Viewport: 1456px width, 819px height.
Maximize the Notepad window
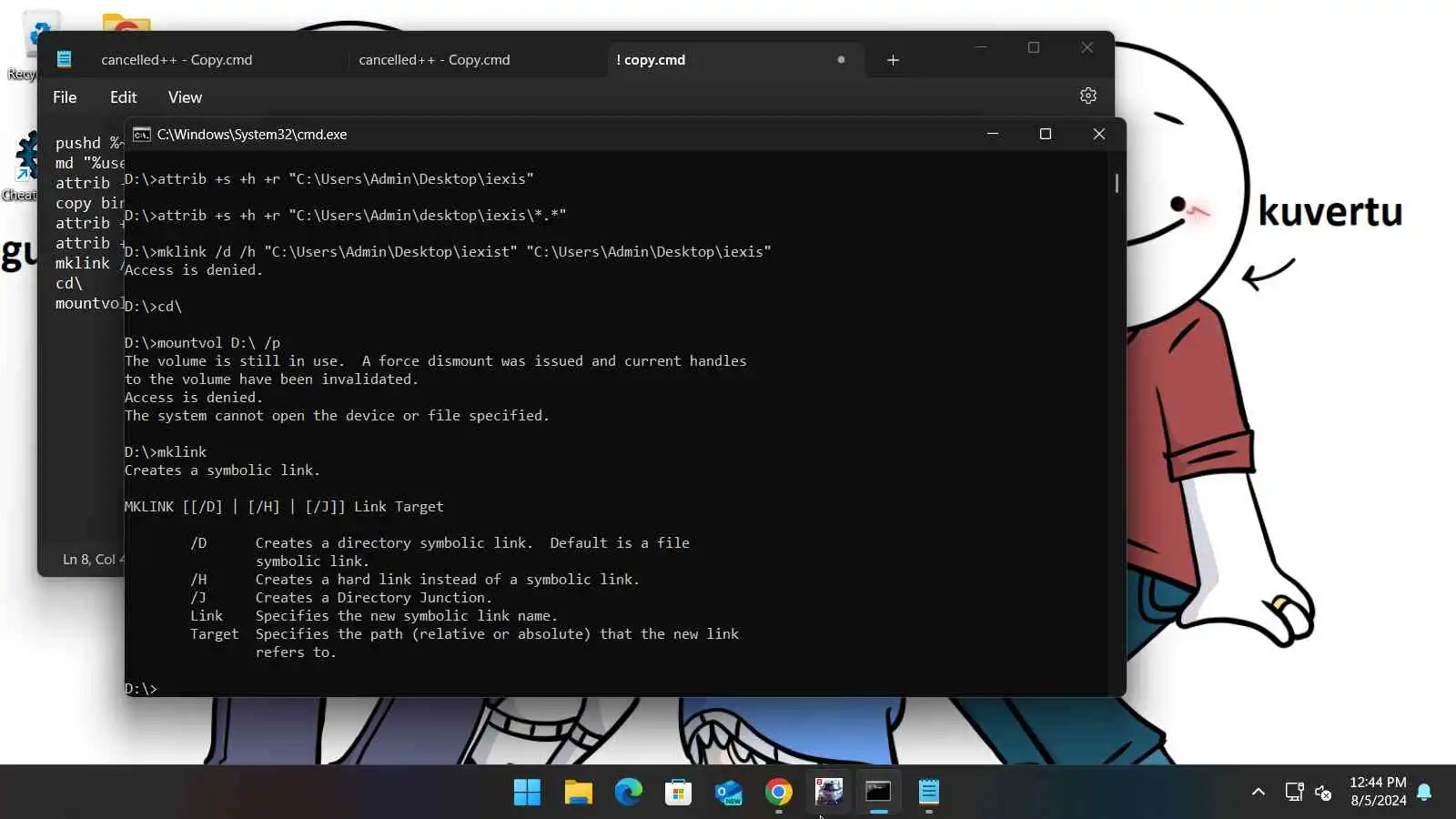[1034, 47]
